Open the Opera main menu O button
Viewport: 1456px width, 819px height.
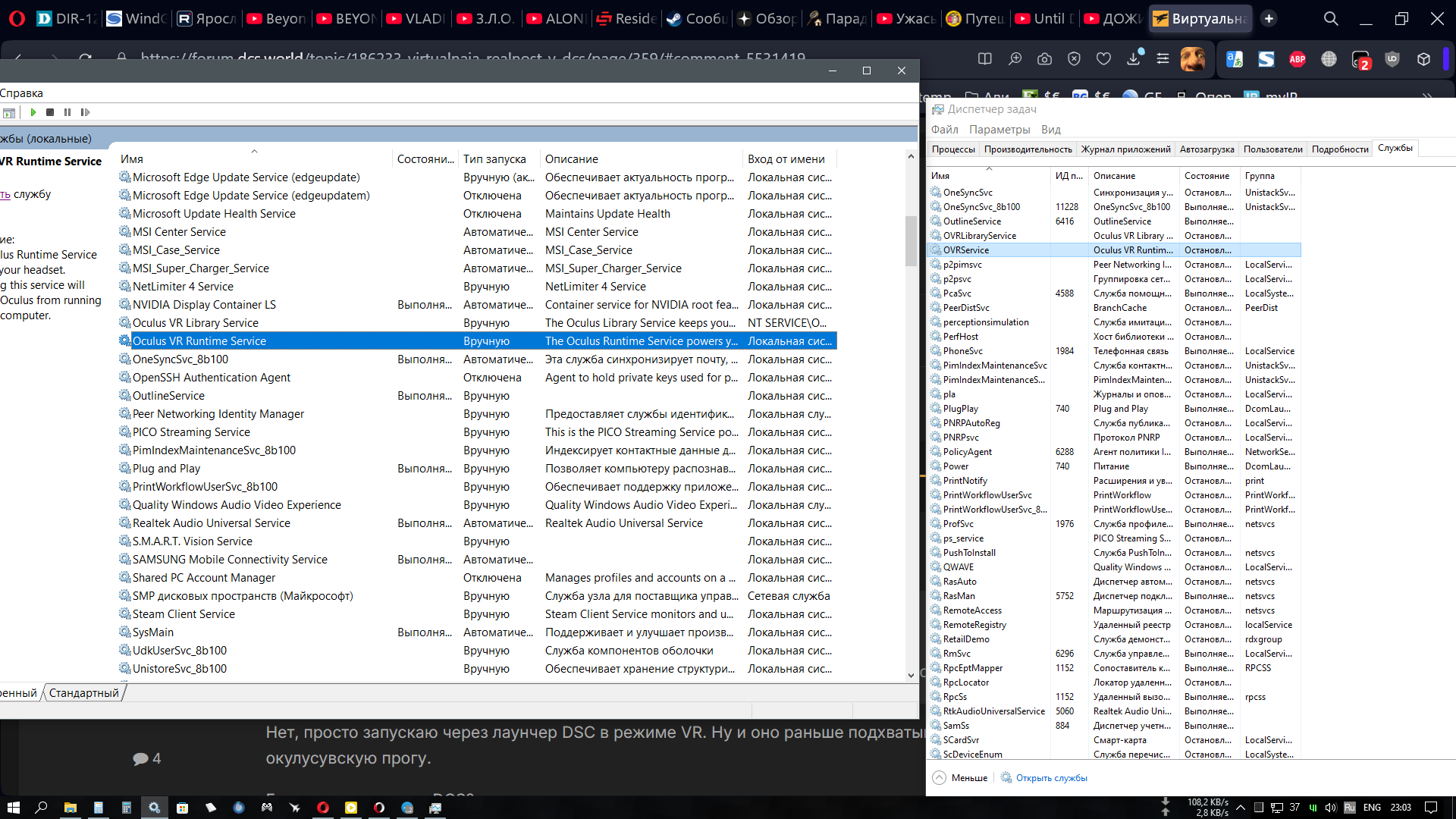[16, 18]
